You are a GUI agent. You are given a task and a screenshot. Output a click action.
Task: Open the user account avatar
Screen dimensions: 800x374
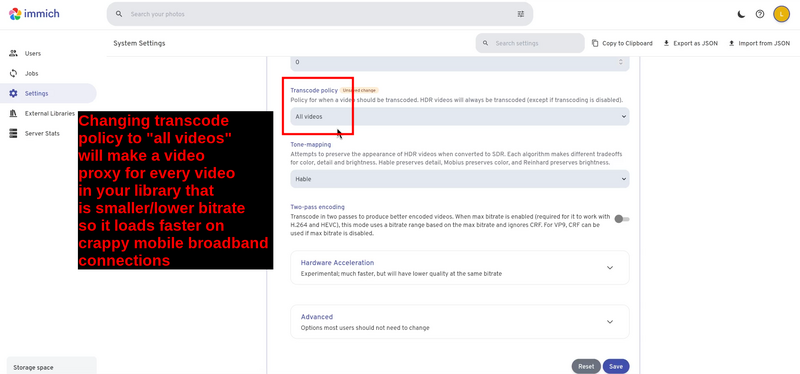[x=781, y=14]
